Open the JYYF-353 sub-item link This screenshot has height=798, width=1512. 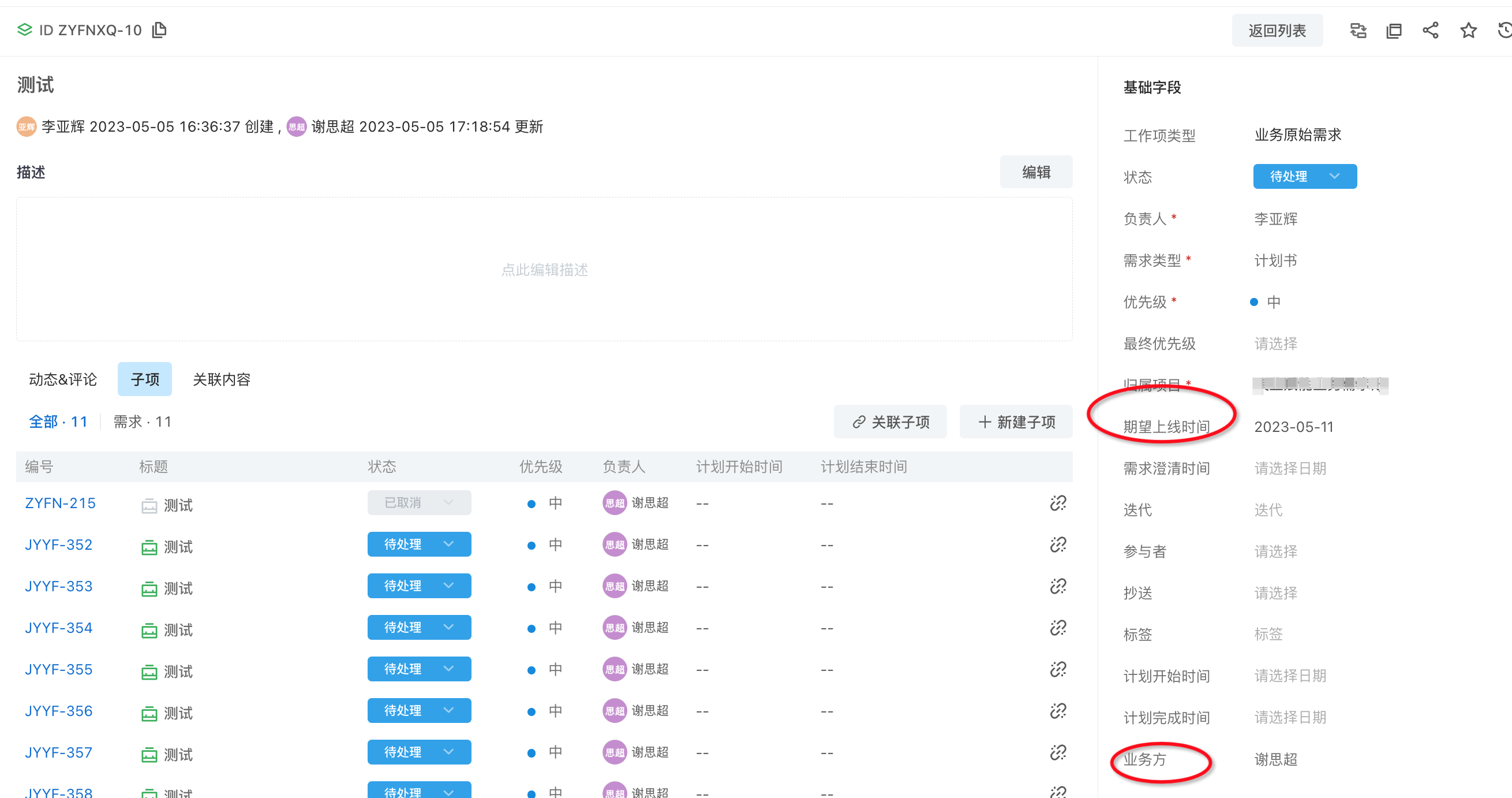(x=59, y=586)
